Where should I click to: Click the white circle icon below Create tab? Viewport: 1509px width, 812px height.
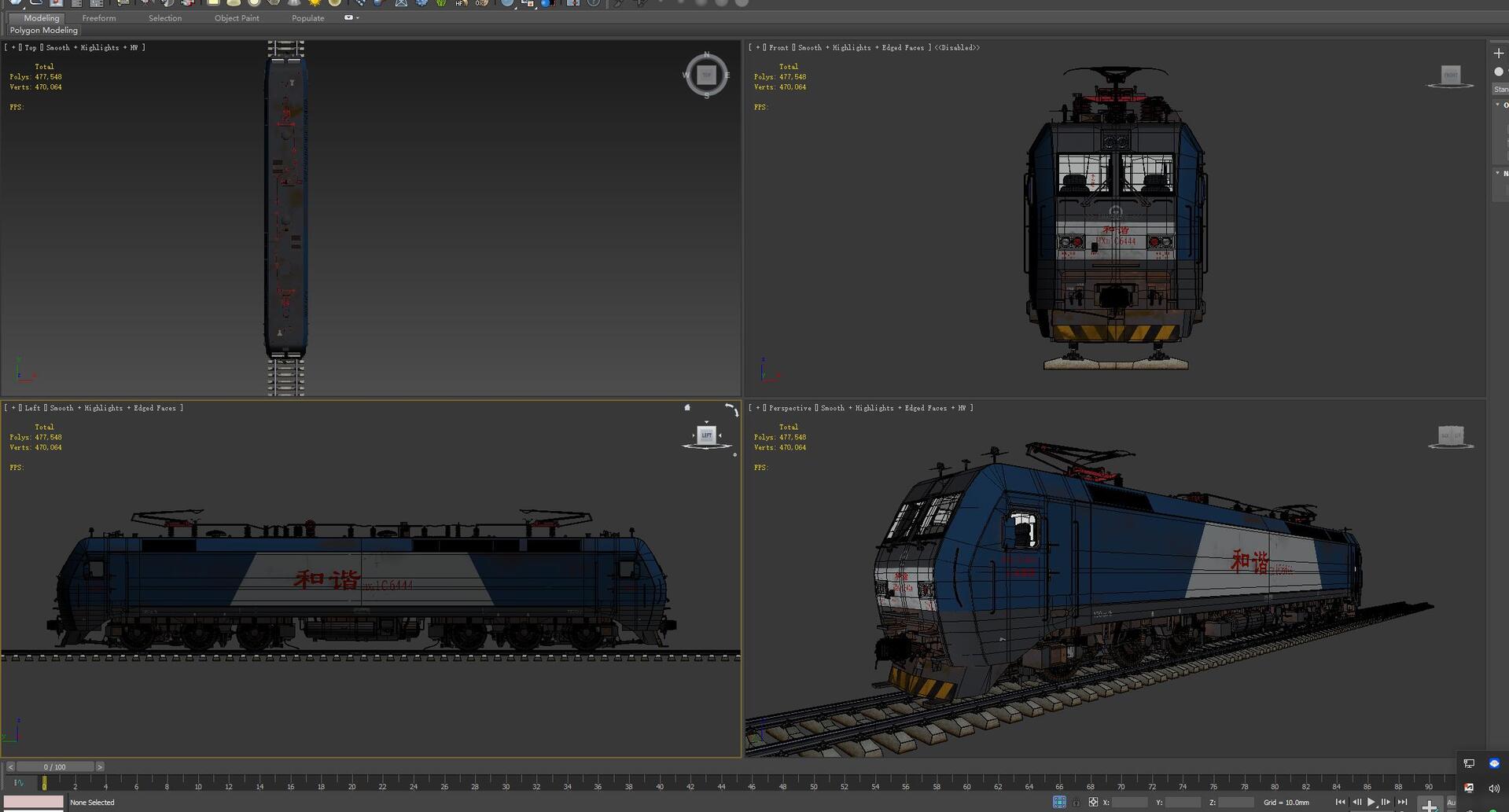pos(1499,72)
